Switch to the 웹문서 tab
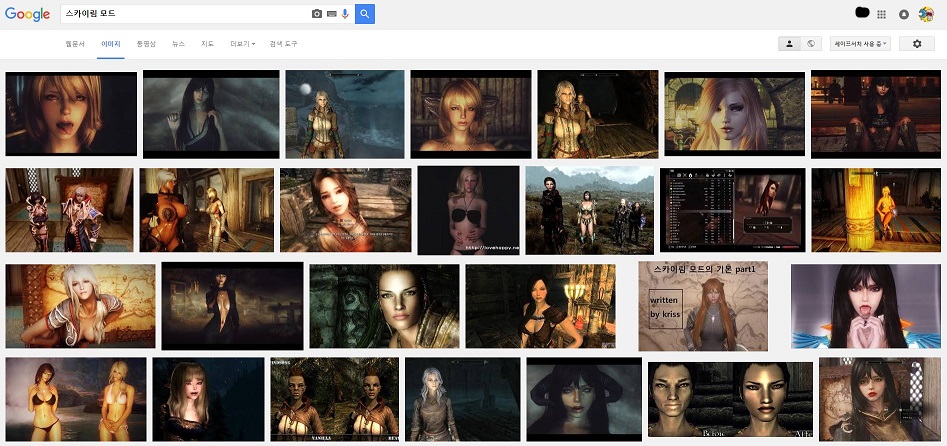Screen dimensions: 947x446 coord(75,44)
